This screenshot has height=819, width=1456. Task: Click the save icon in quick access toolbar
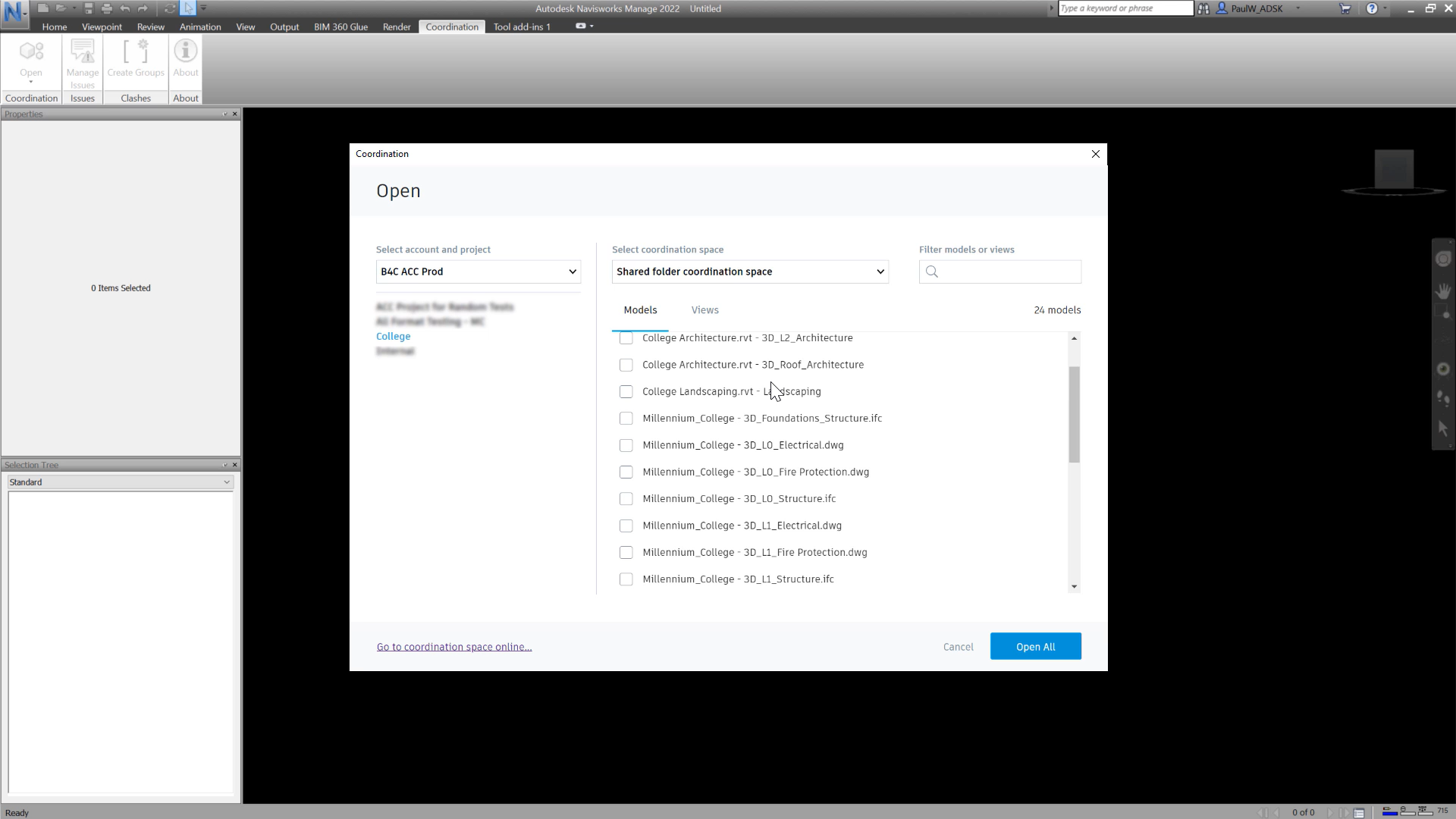coord(89,8)
